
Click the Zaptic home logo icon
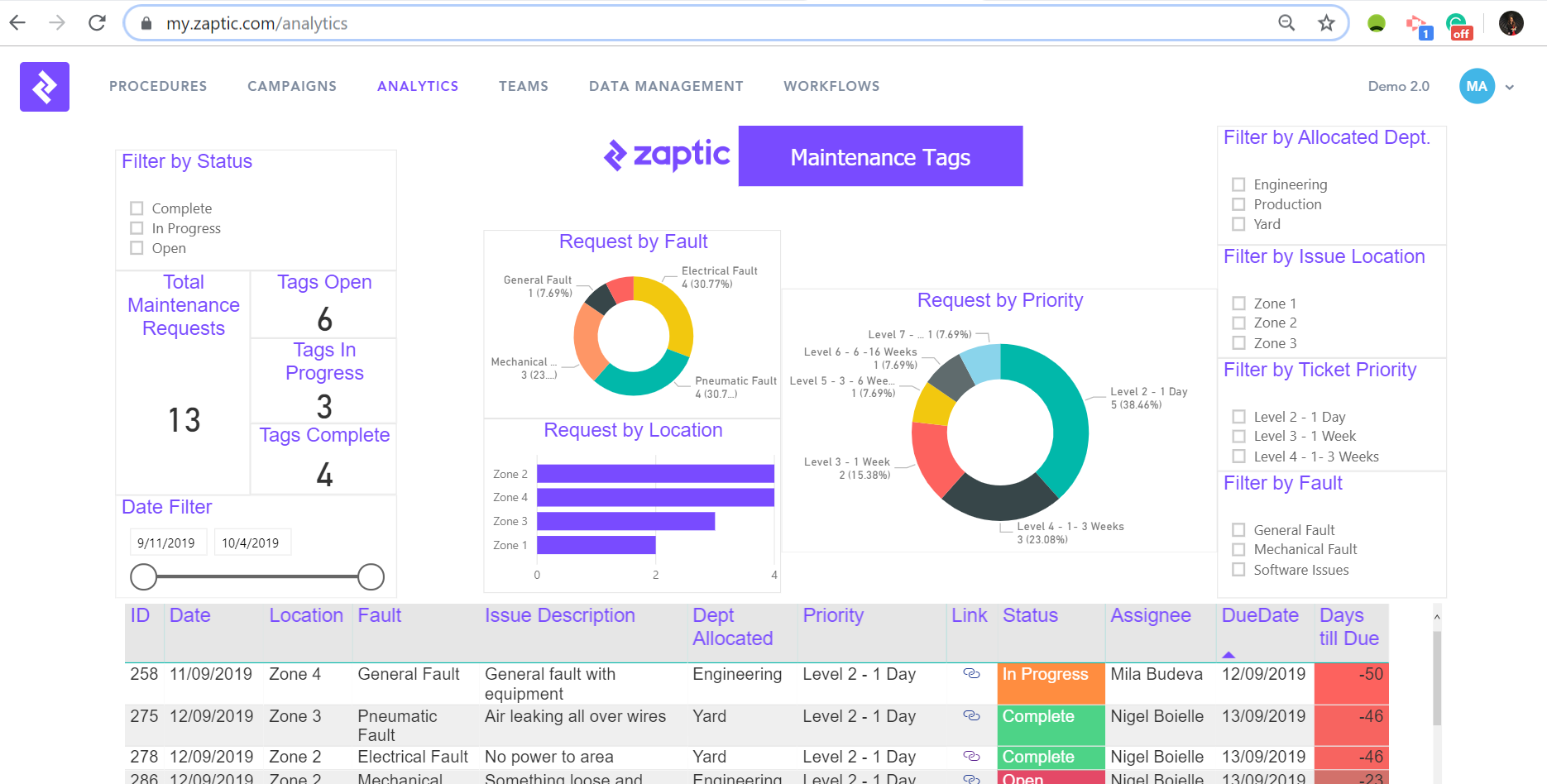coord(45,87)
